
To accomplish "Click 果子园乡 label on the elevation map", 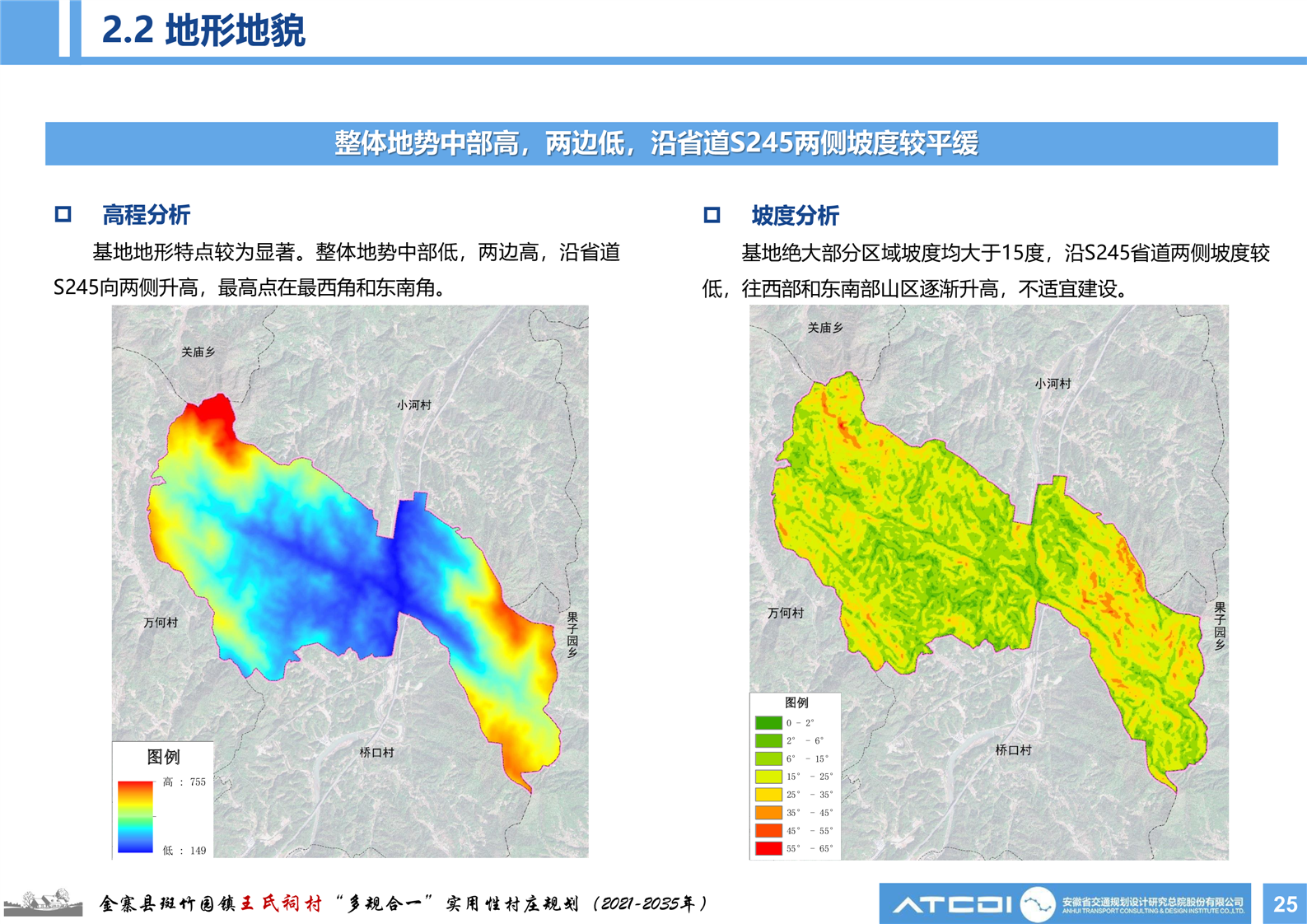I will coord(572,635).
